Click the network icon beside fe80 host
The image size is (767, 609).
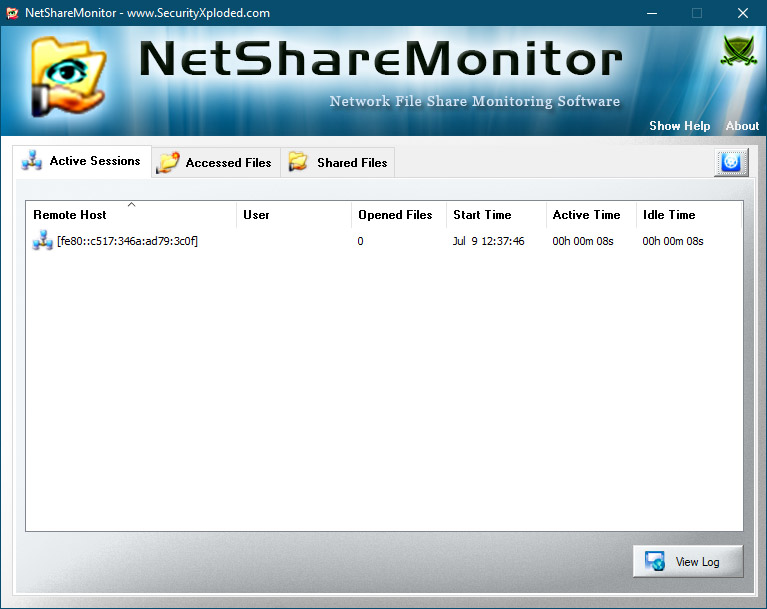click(43, 241)
